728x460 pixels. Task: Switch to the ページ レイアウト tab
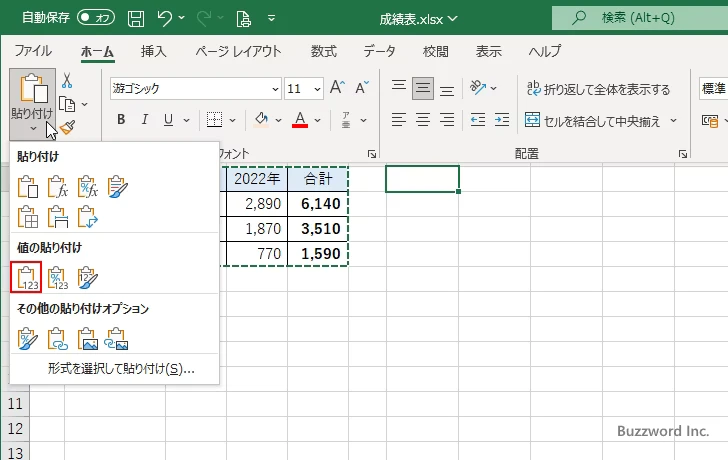238,51
